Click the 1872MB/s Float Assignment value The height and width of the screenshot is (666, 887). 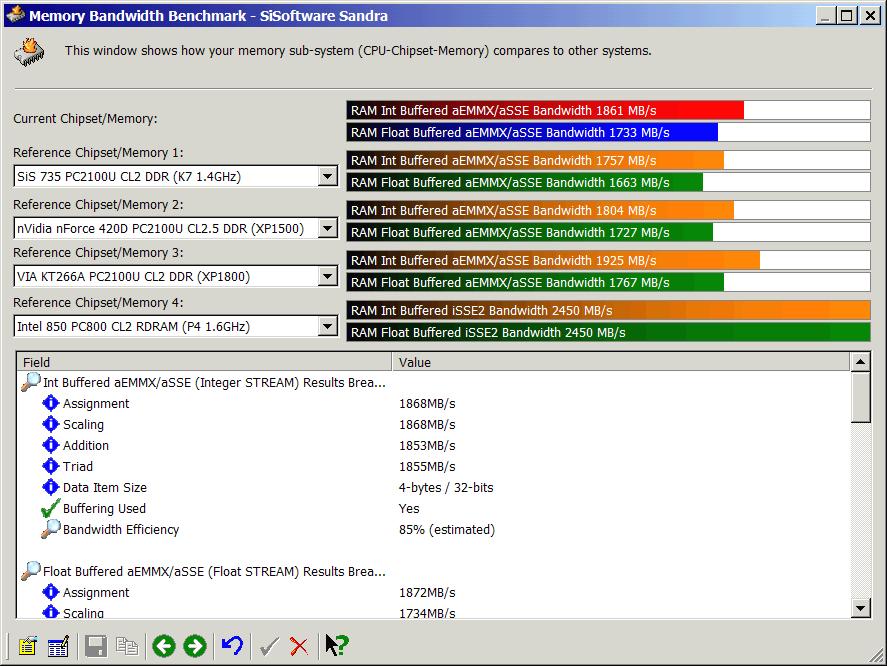point(427,592)
